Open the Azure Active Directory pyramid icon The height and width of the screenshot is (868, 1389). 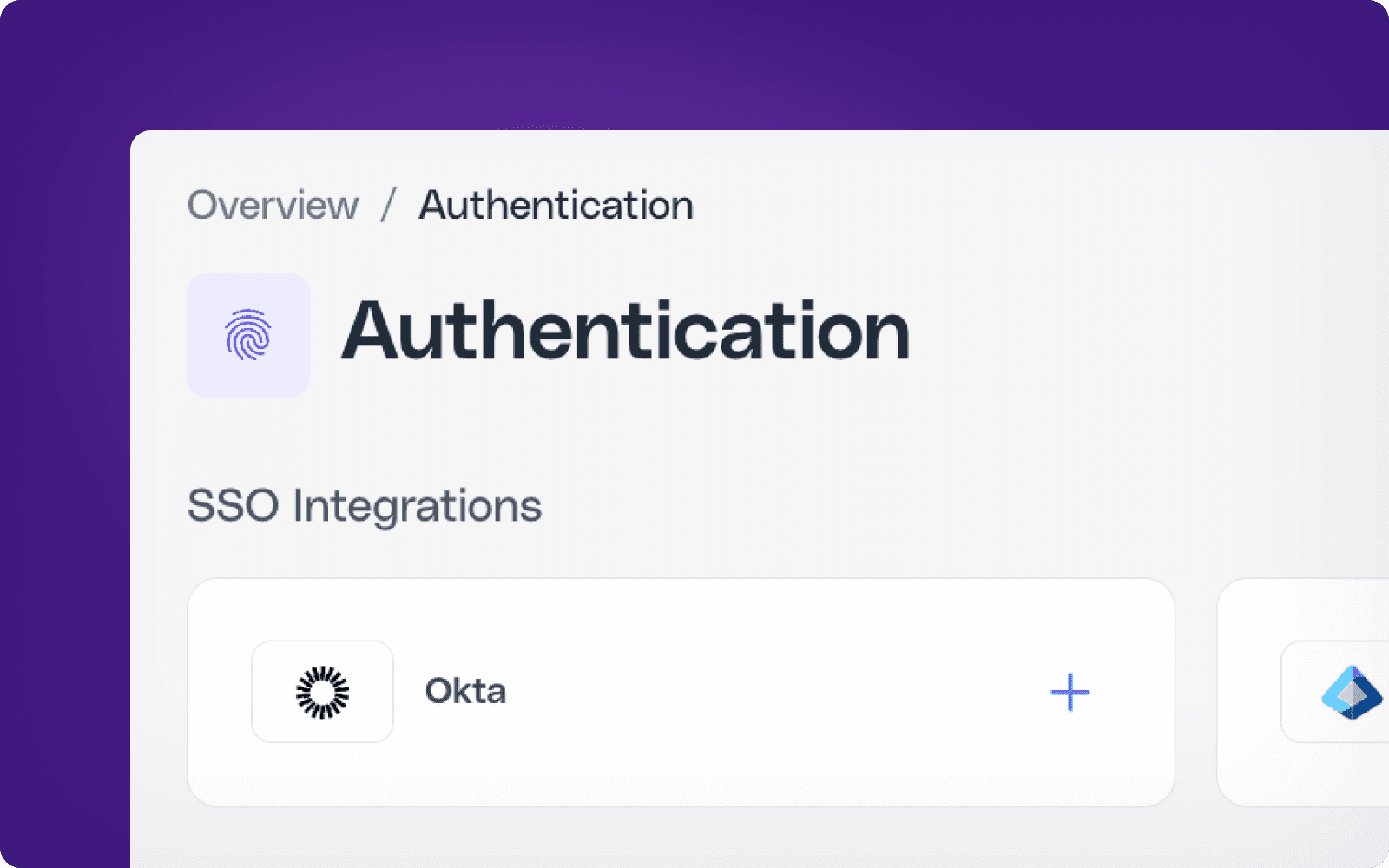pos(1353,692)
